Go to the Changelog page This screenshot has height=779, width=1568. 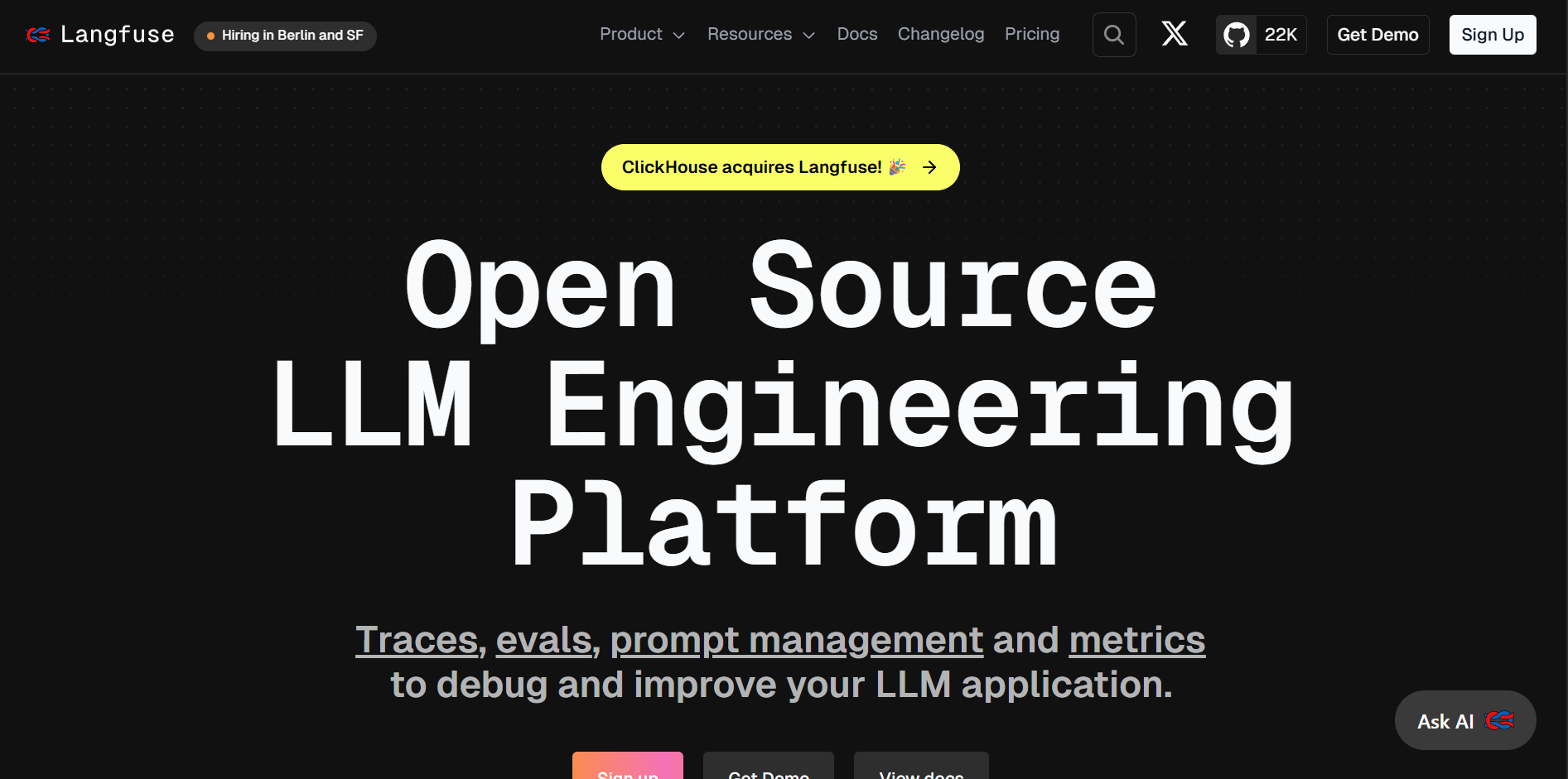pyautogui.click(x=941, y=34)
